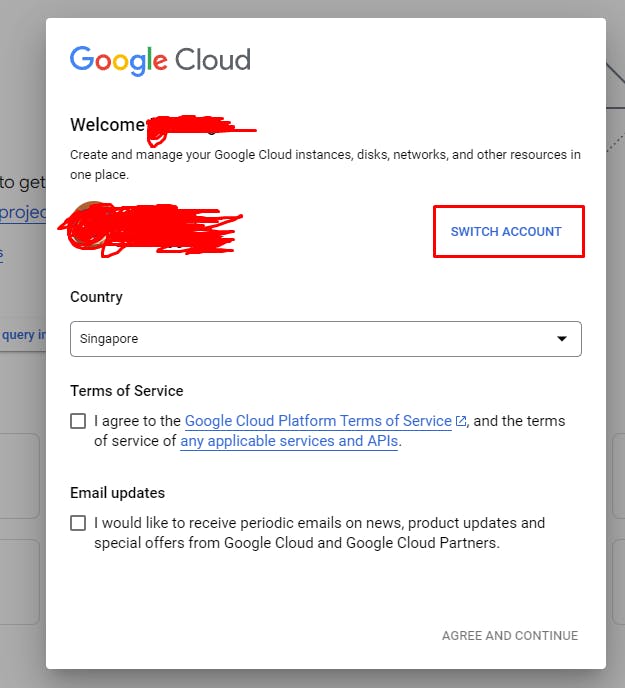The height and width of the screenshot is (688, 625).
Task: Click the 'Welcome' heading text
Action: 107,126
